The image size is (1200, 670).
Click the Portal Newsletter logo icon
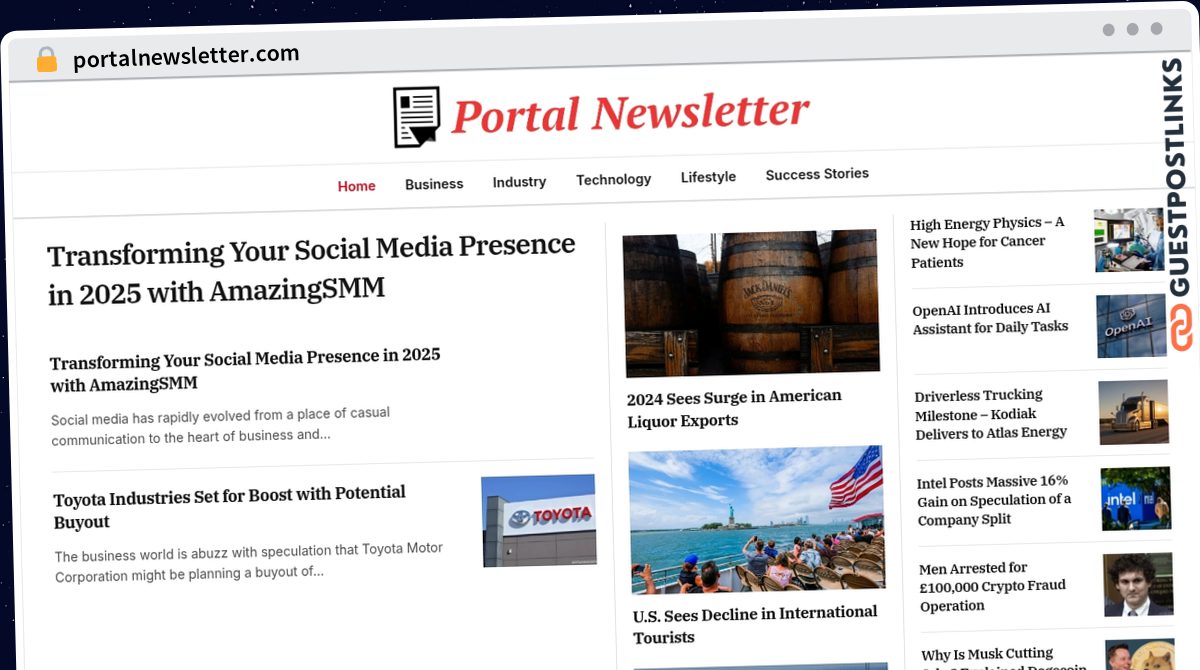417,117
